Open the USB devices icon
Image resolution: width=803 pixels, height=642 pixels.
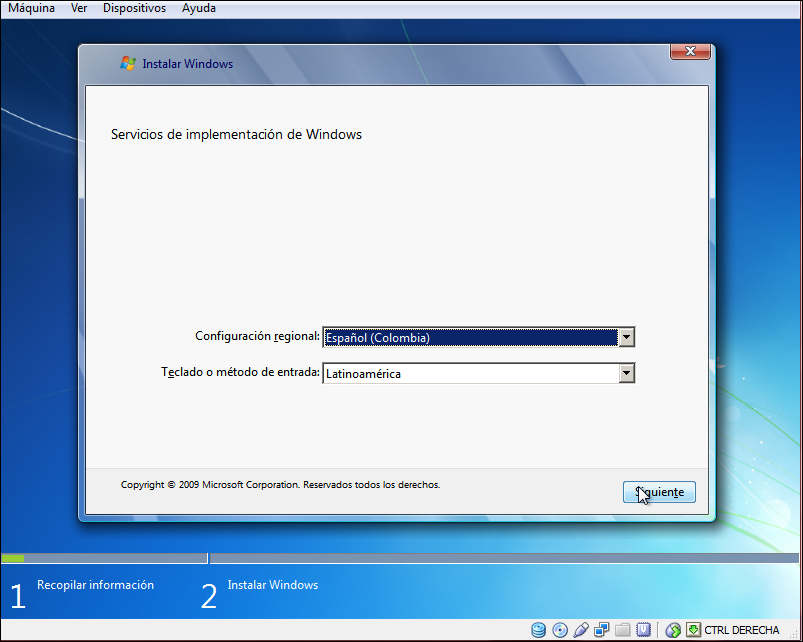point(581,630)
